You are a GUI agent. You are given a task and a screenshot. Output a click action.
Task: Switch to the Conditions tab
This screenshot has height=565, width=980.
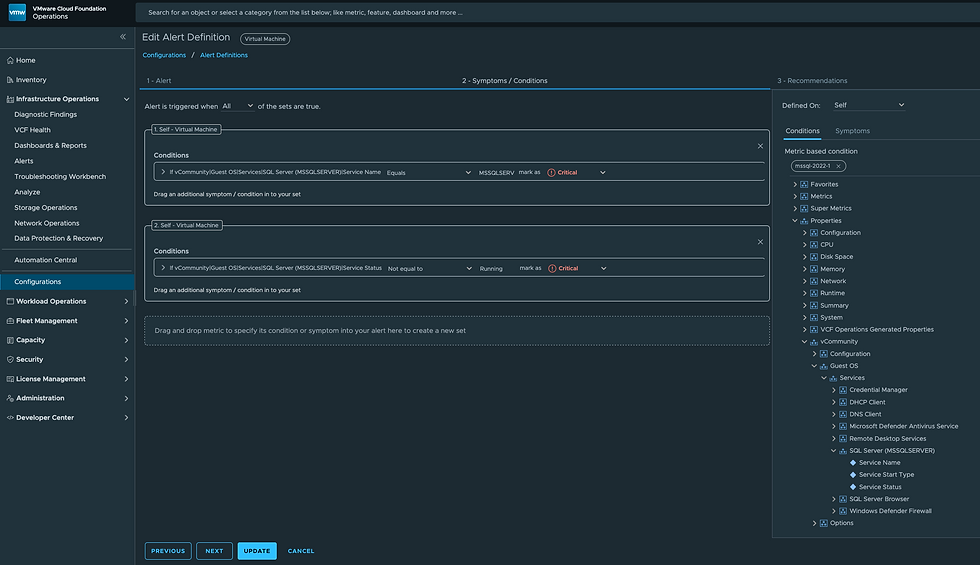point(802,131)
